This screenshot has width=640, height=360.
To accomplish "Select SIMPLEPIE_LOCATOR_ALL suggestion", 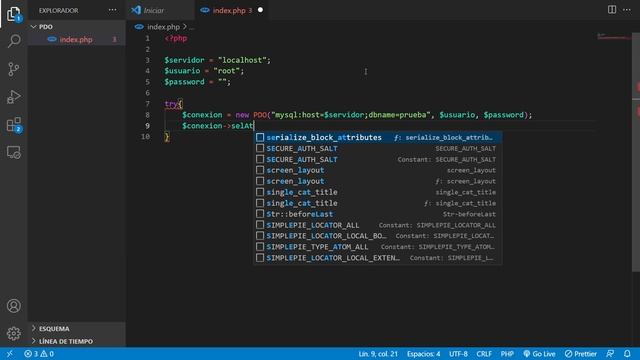I will 378,225.
